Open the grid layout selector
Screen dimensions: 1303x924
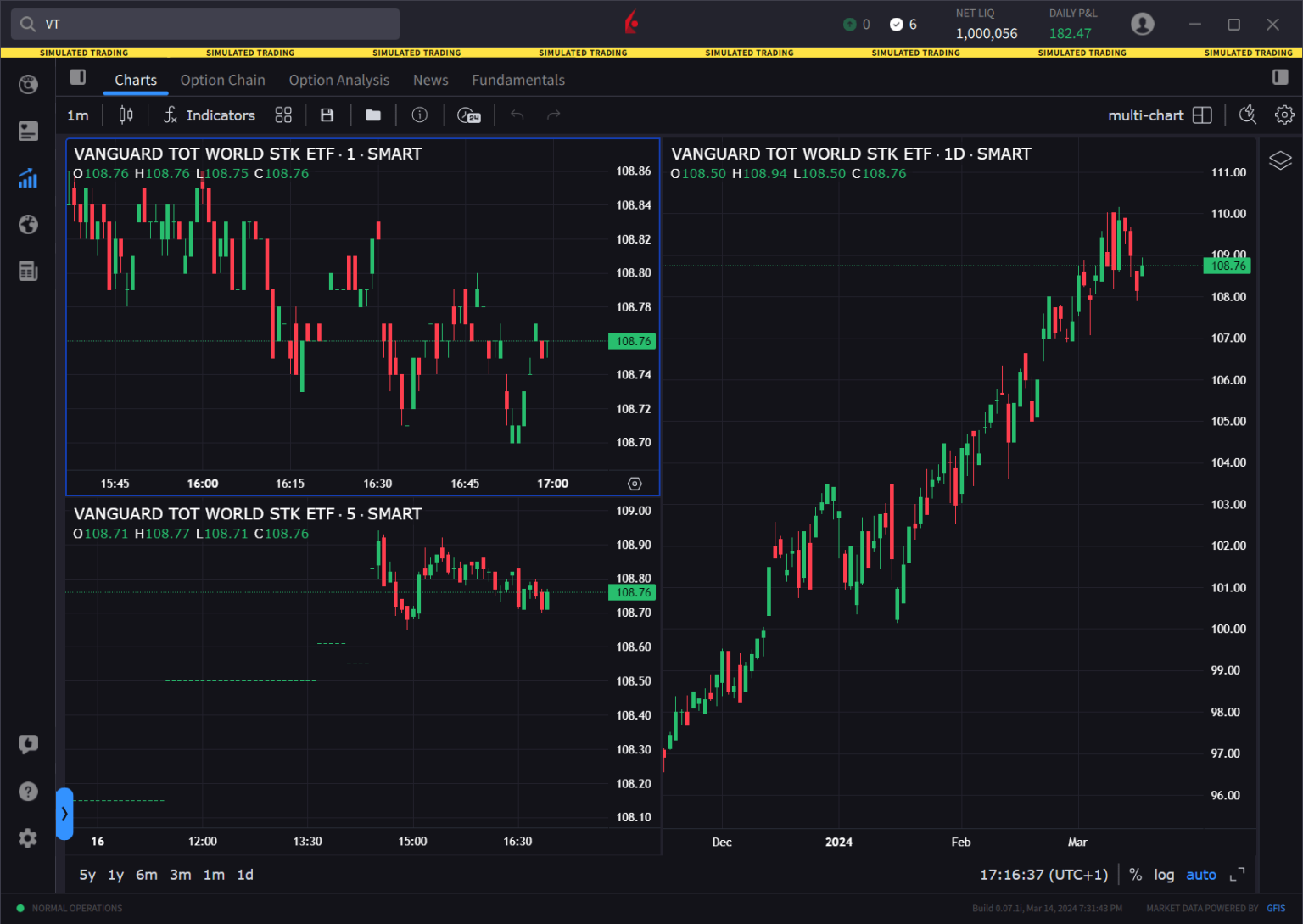coord(283,115)
